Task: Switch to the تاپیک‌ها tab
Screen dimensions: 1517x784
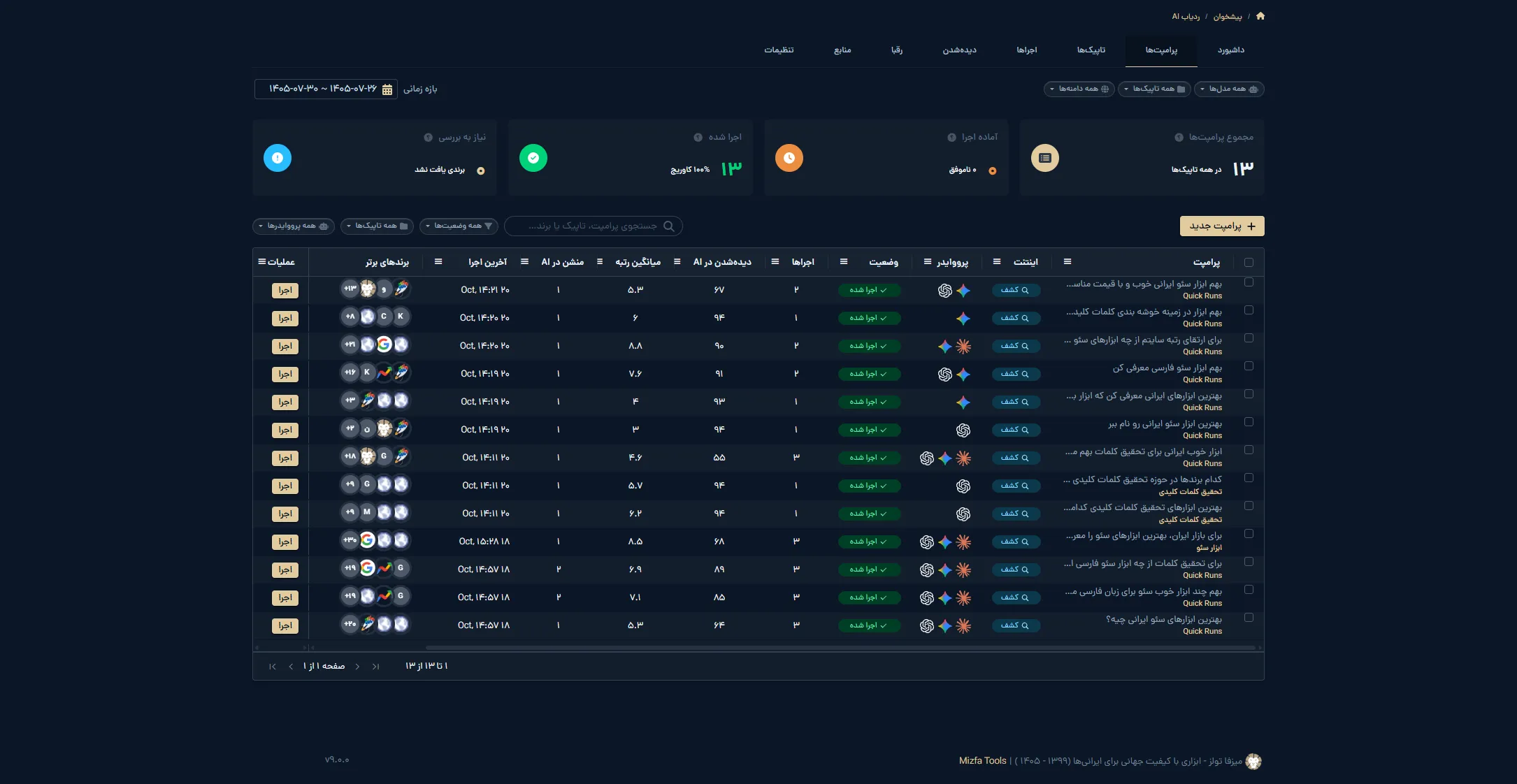Action: pyautogui.click(x=1091, y=50)
